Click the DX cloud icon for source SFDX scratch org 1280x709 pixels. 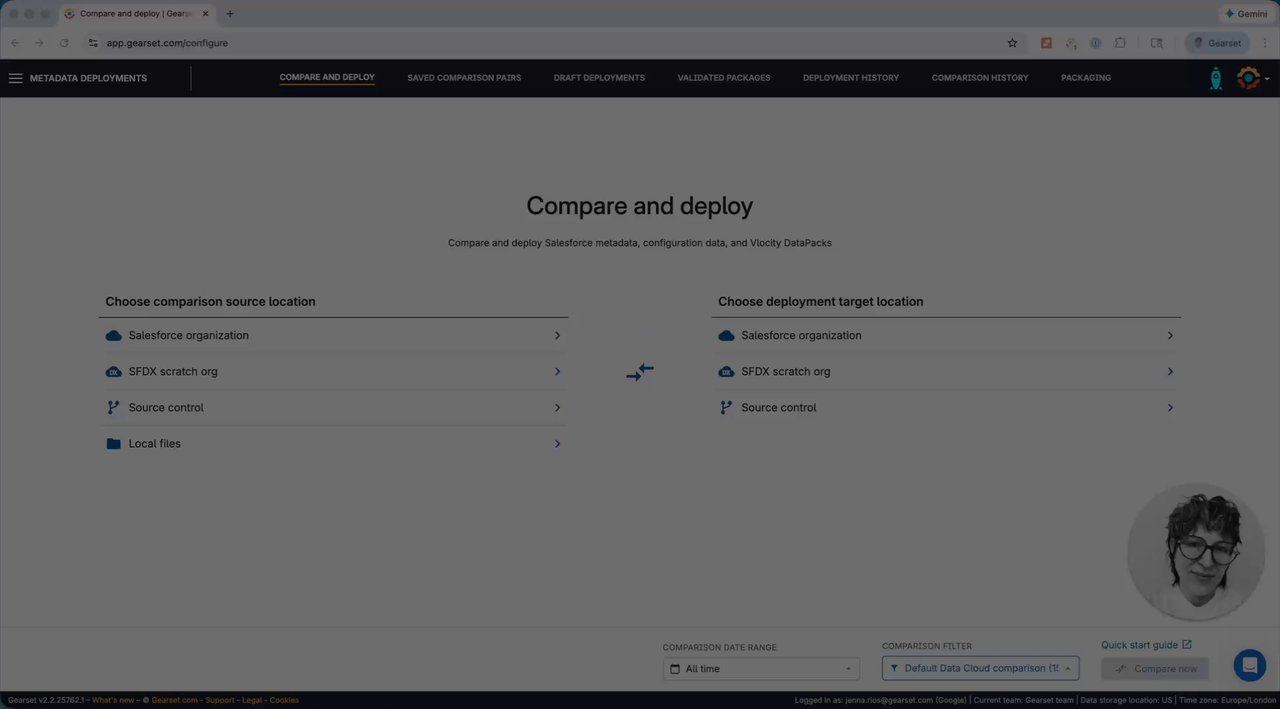(x=113, y=372)
